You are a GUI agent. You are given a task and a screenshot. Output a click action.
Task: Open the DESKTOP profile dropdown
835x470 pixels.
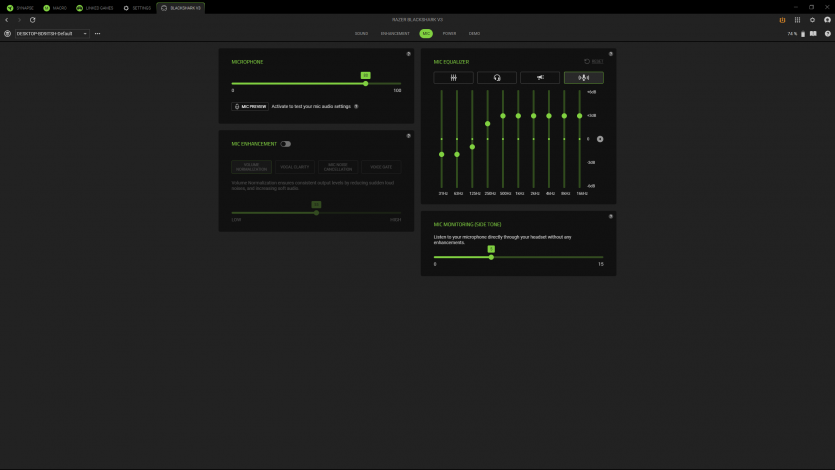(x=52, y=33)
